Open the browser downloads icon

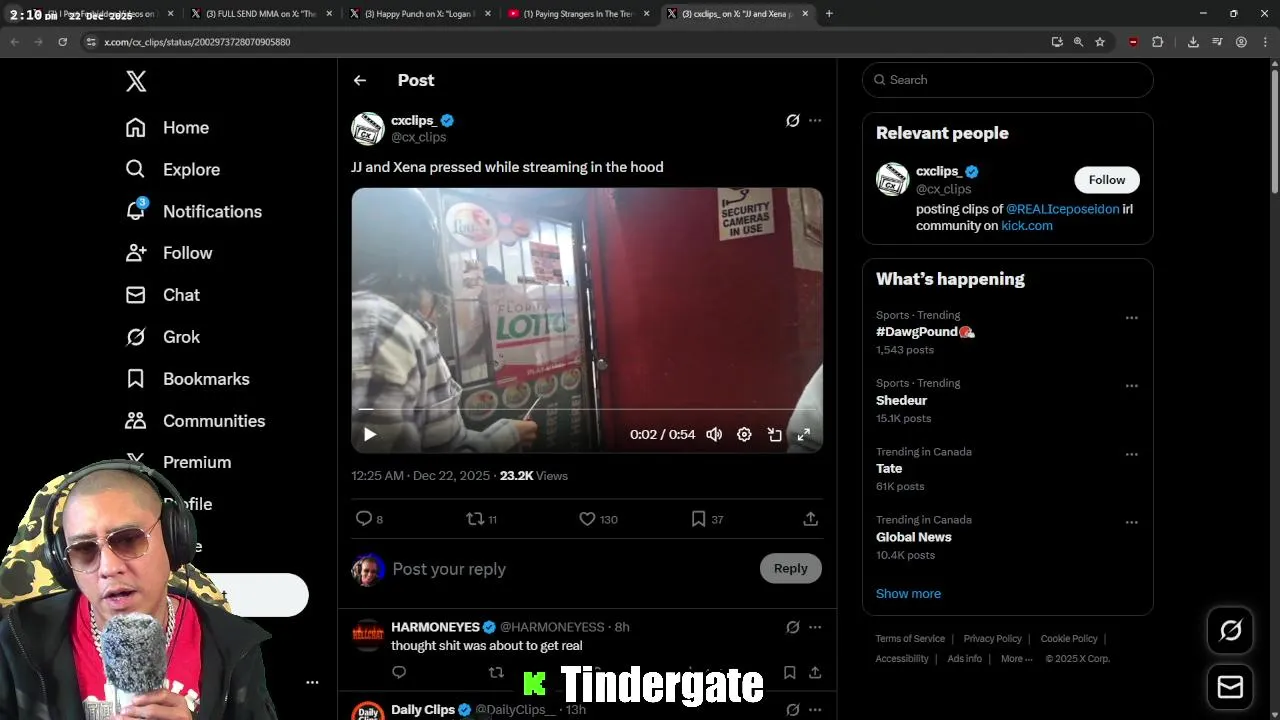tap(1193, 42)
